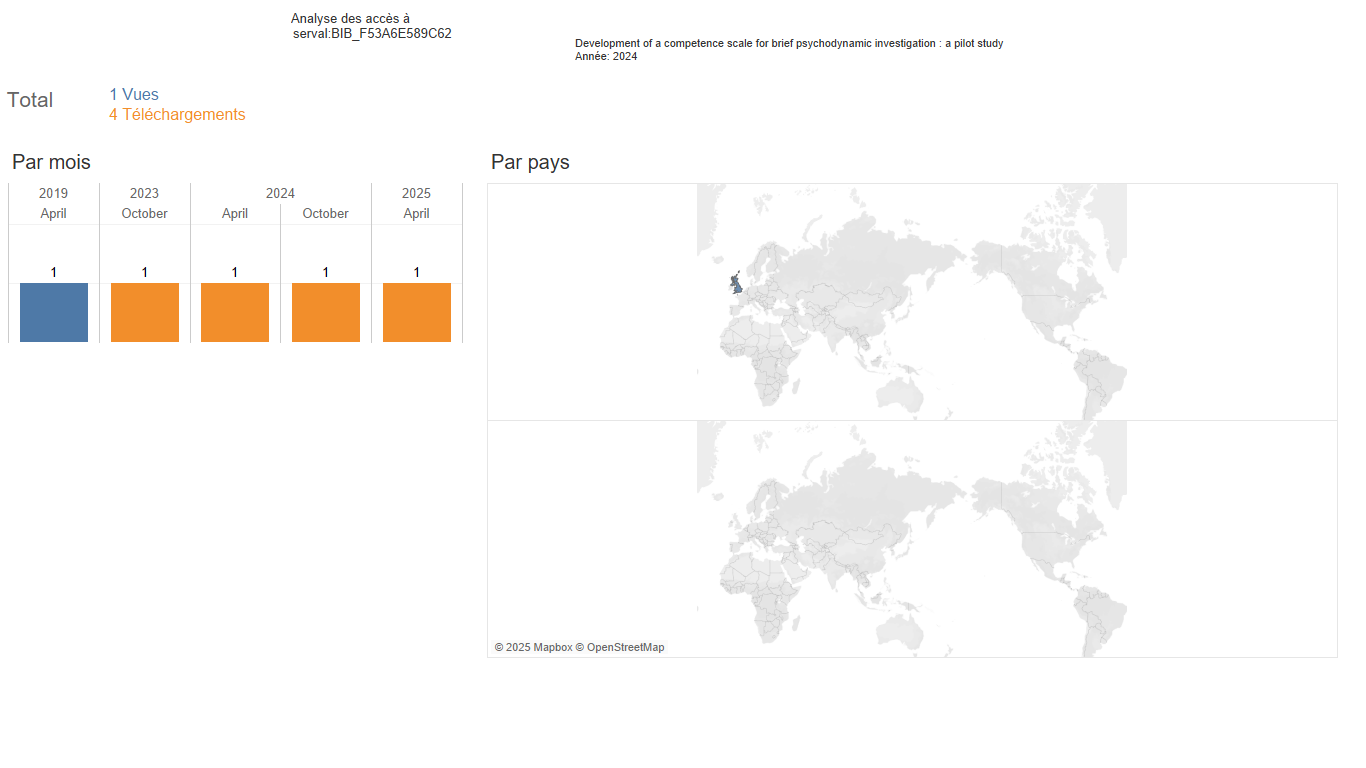Click the 'Par pays' section heading
Viewport: 1366px width, 768px height.
click(x=530, y=162)
